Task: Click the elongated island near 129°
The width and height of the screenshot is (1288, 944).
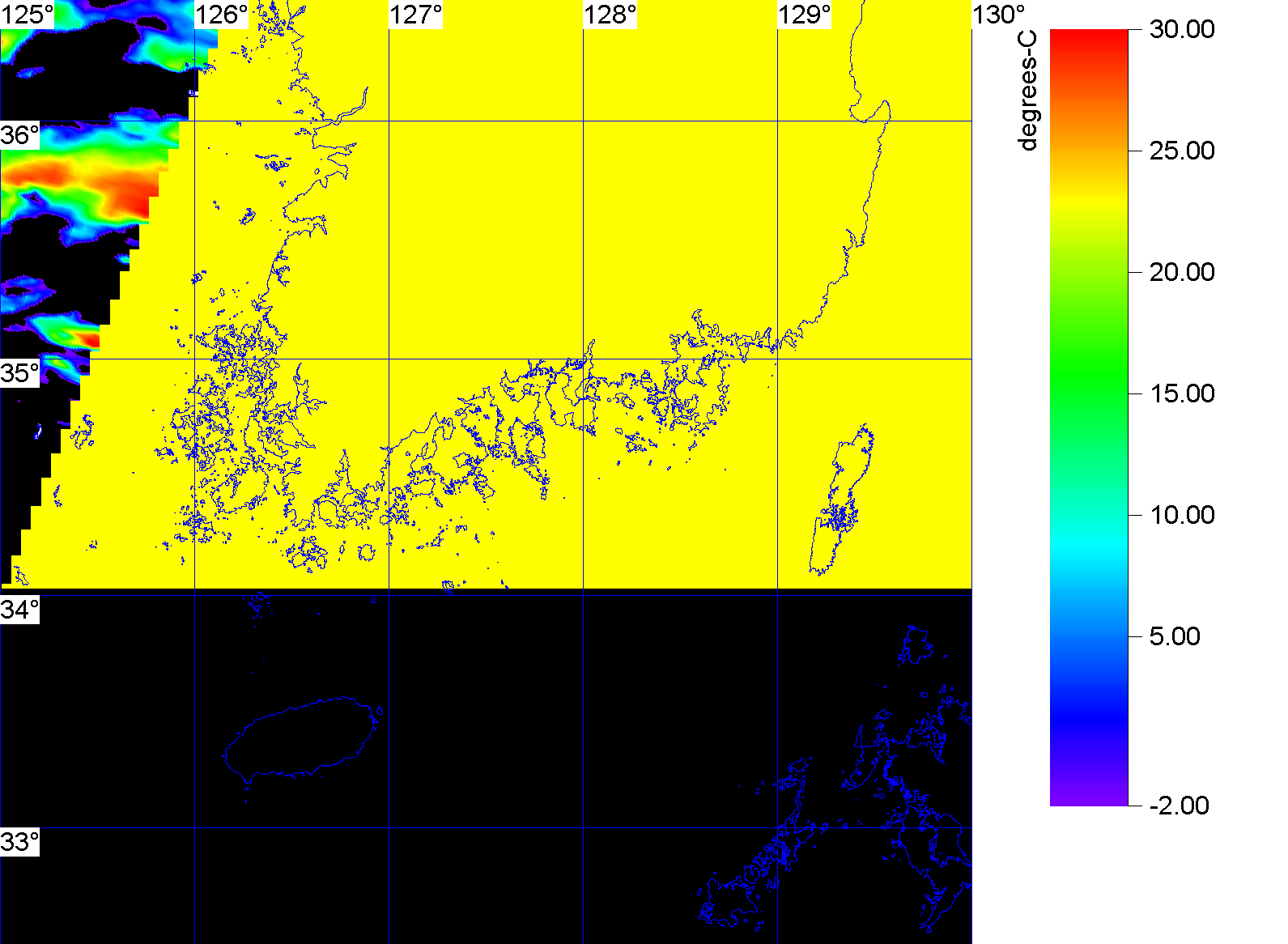Action: point(842,500)
